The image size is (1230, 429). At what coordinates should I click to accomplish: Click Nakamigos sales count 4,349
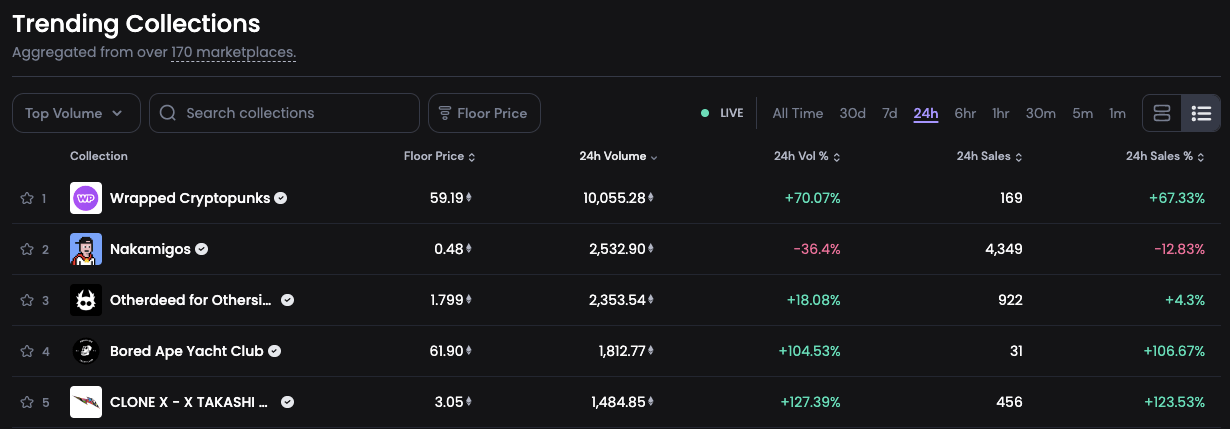tap(1003, 249)
